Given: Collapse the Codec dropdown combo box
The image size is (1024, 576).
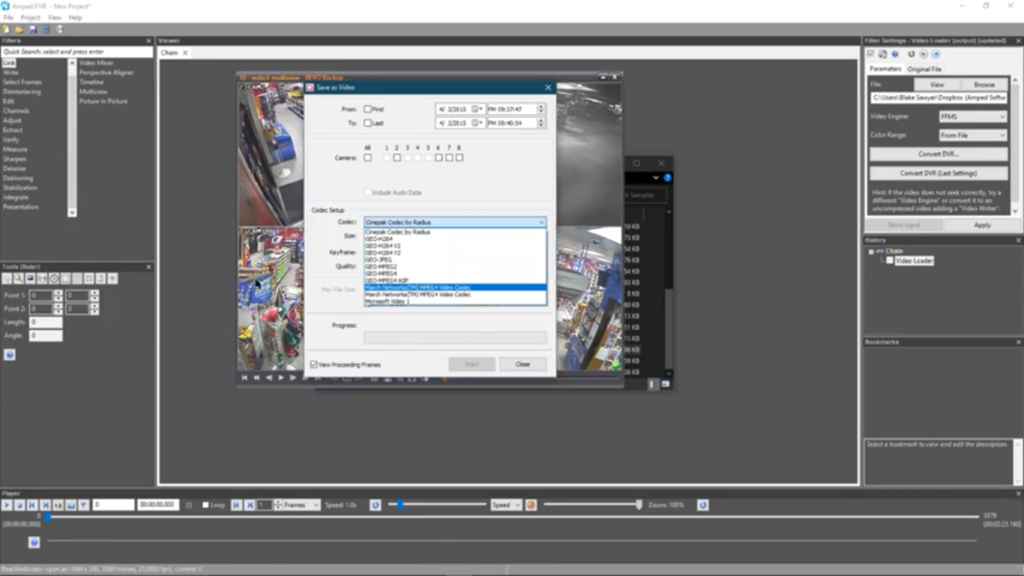Looking at the screenshot, I should click(455, 222).
